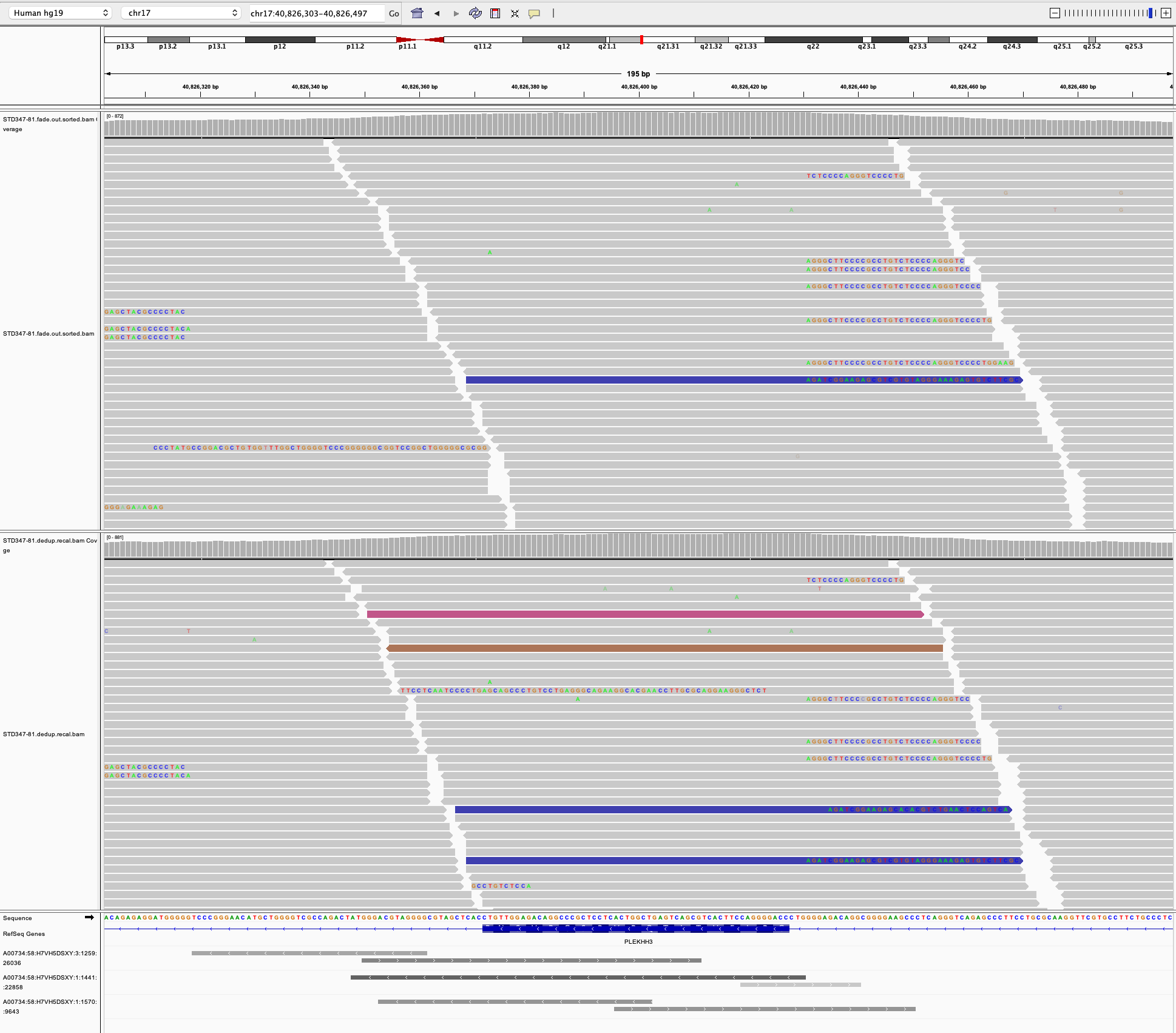This screenshot has height=1033, width=1176.
Task: Click the red centromere on chromosome ideogram
Action: [421, 39]
